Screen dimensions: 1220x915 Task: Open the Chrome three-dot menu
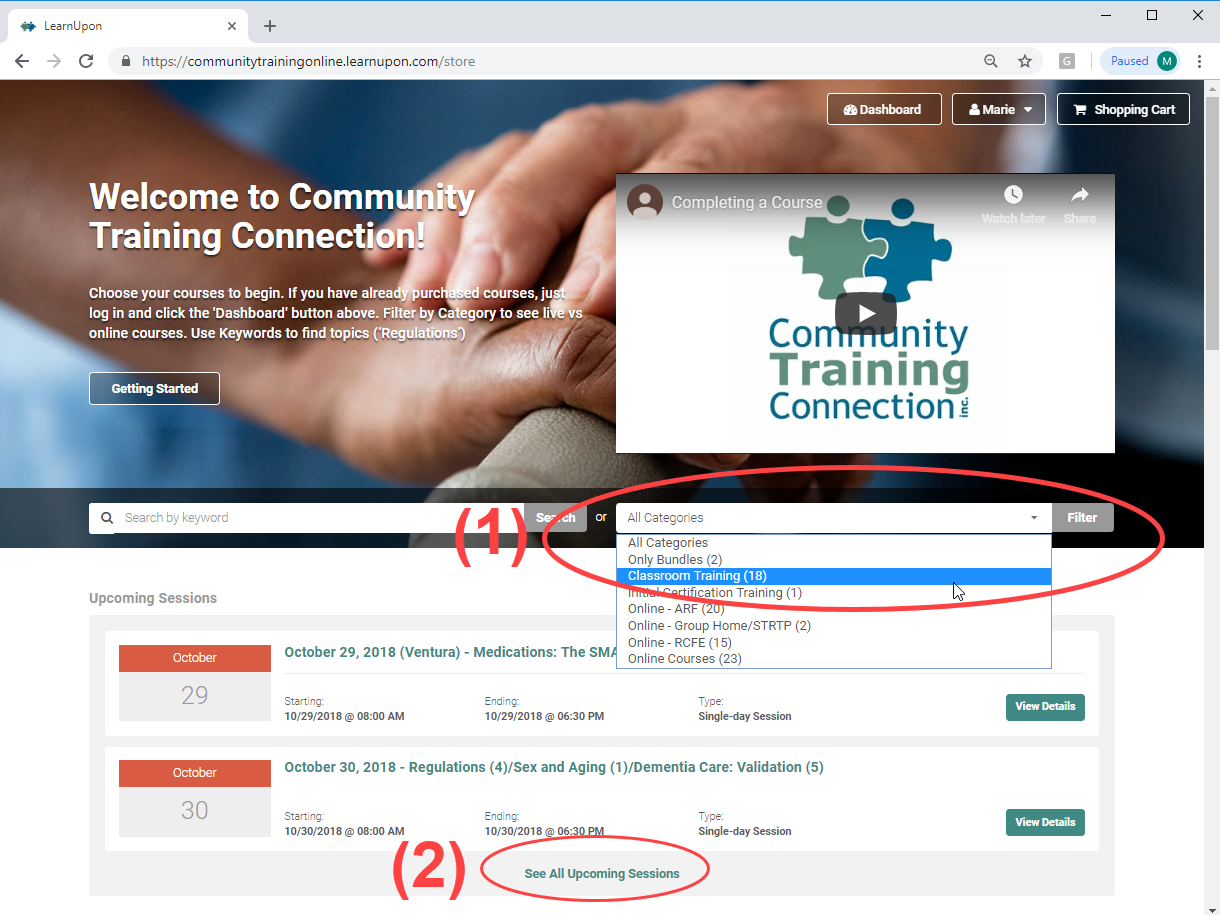tap(1199, 61)
